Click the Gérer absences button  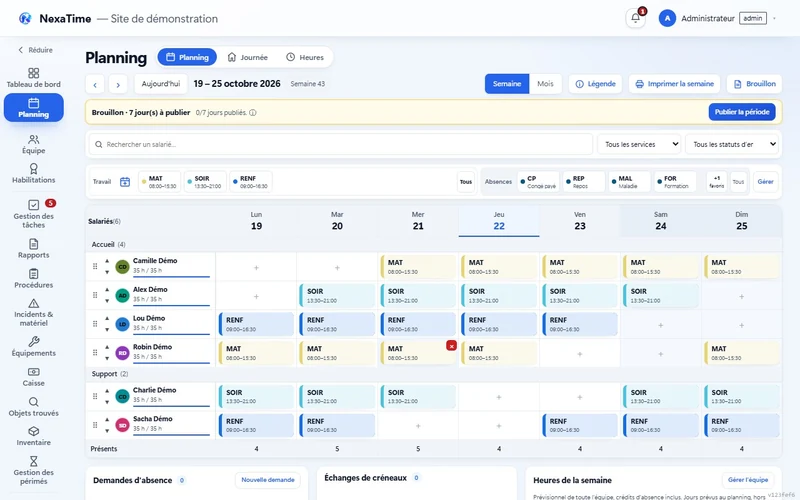tap(765, 182)
